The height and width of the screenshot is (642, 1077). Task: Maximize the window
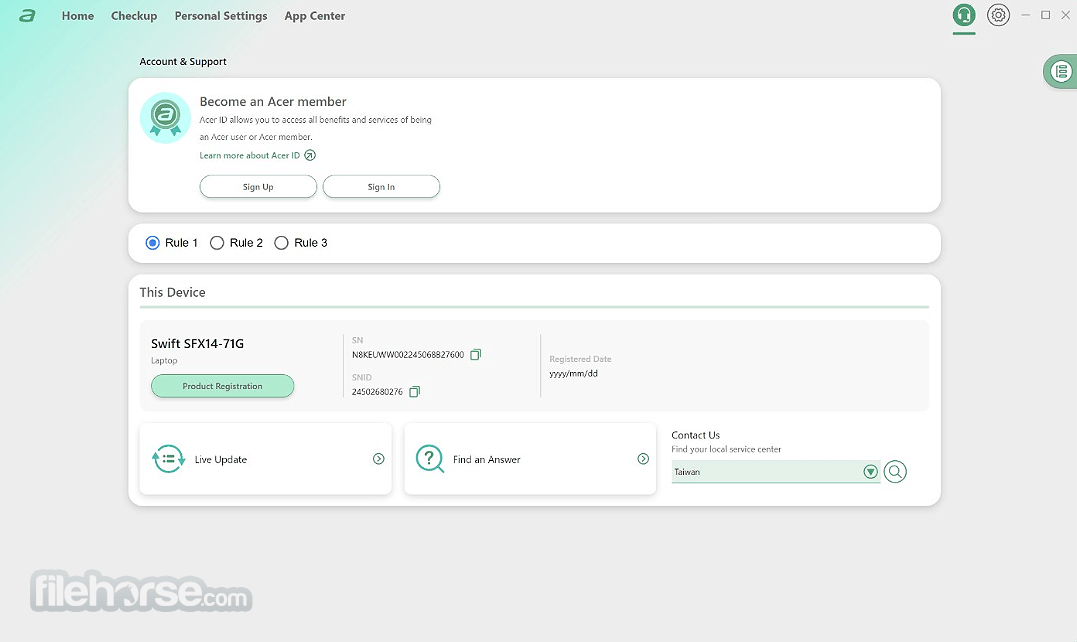click(x=1045, y=15)
